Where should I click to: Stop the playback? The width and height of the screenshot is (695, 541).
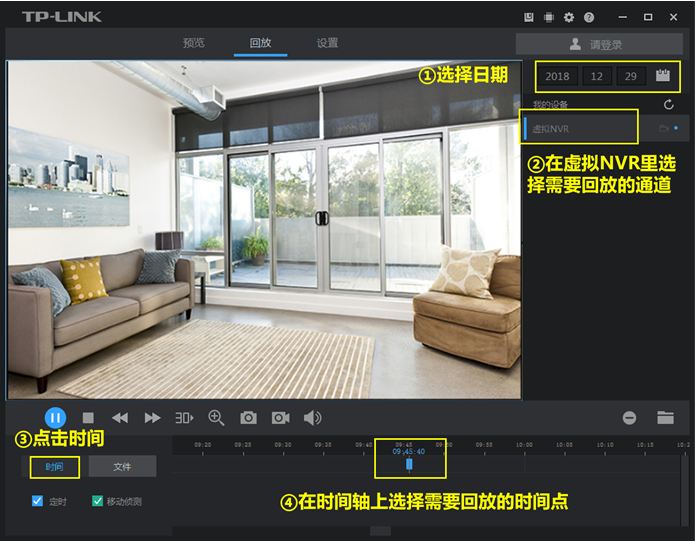tap(88, 418)
